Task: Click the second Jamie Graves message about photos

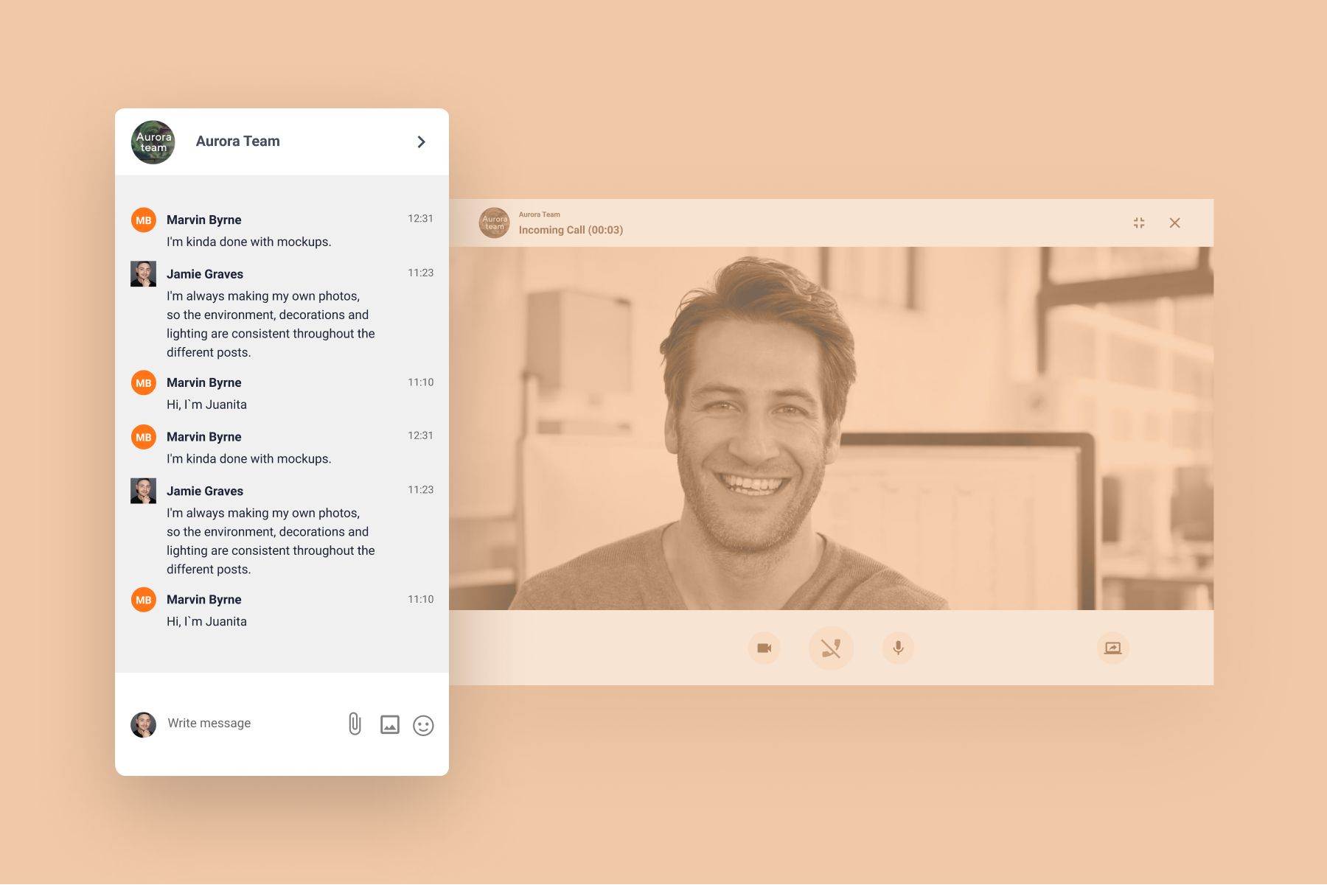Action: tap(271, 541)
